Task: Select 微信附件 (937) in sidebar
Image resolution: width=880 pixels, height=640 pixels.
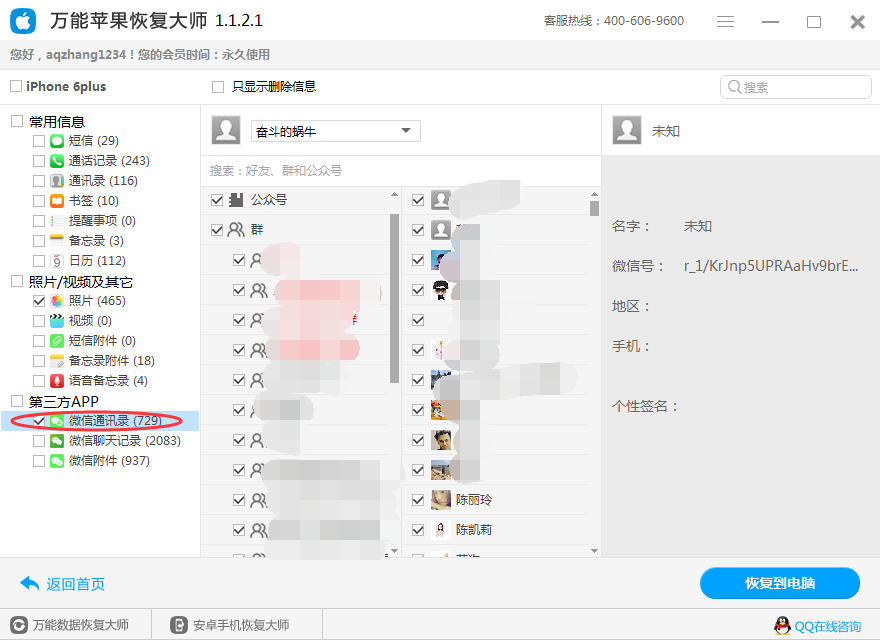Action: point(109,461)
